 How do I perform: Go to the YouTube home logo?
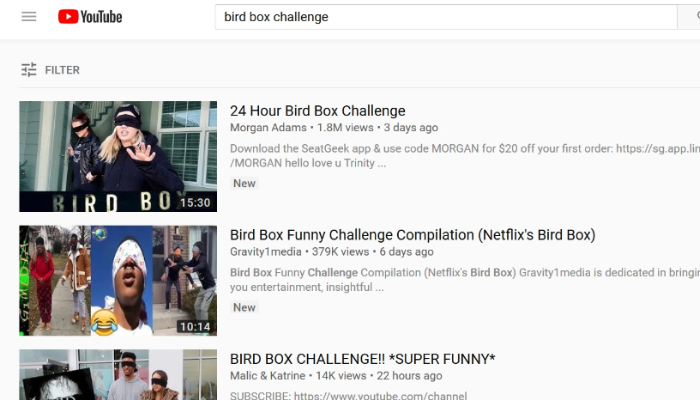click(x=90, y=17)
